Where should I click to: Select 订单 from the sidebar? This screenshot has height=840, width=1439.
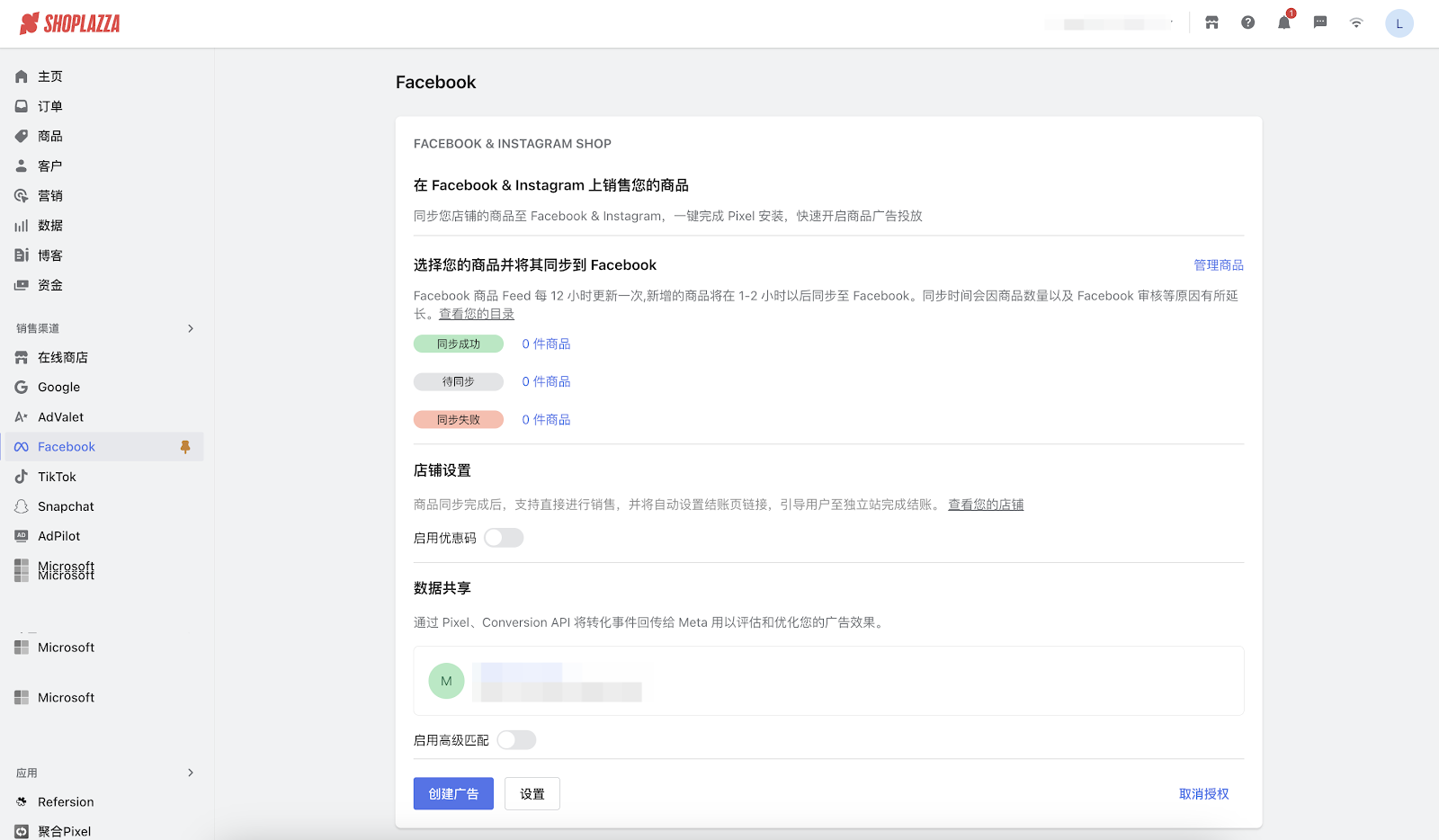(x=50, y=106)
